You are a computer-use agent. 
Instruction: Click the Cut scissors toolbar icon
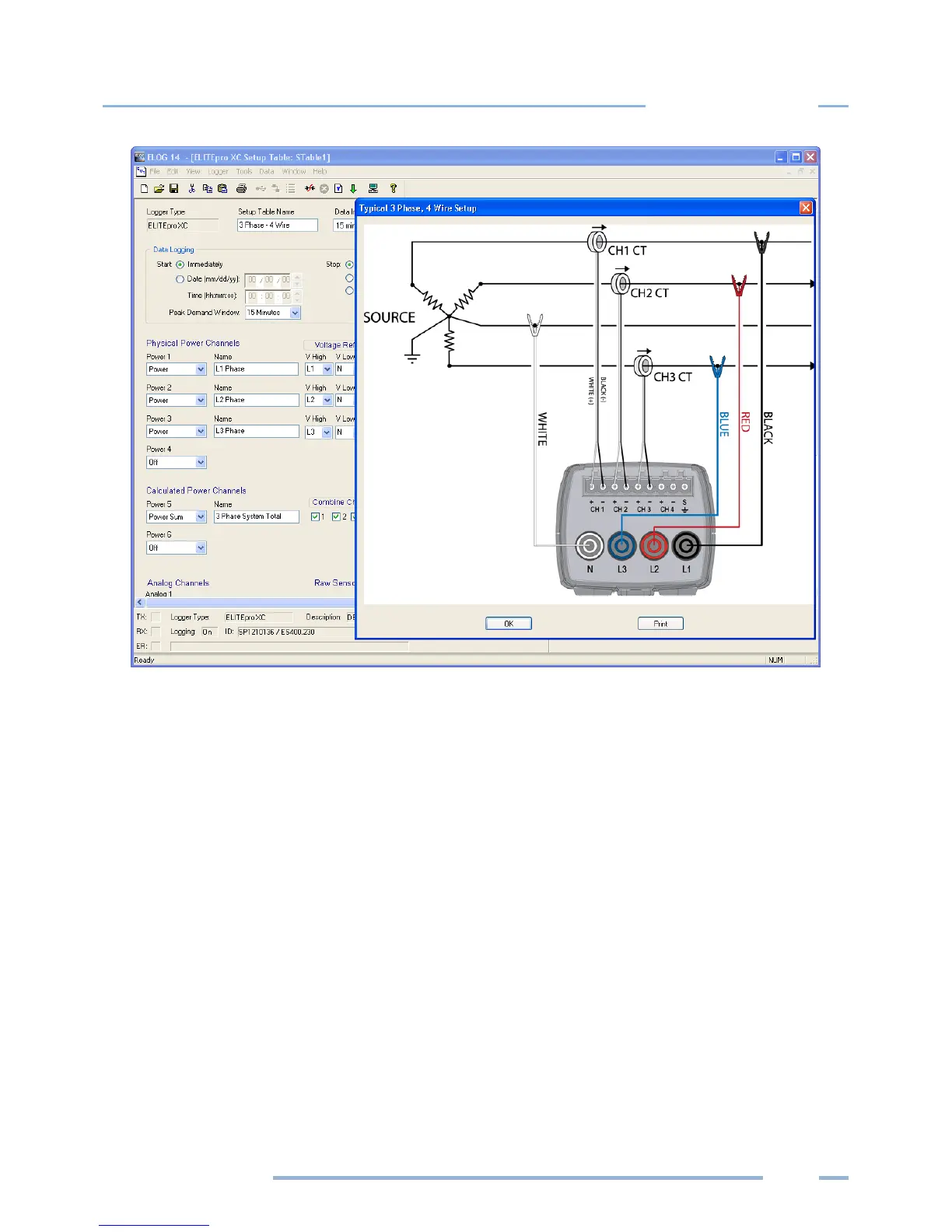192,188
